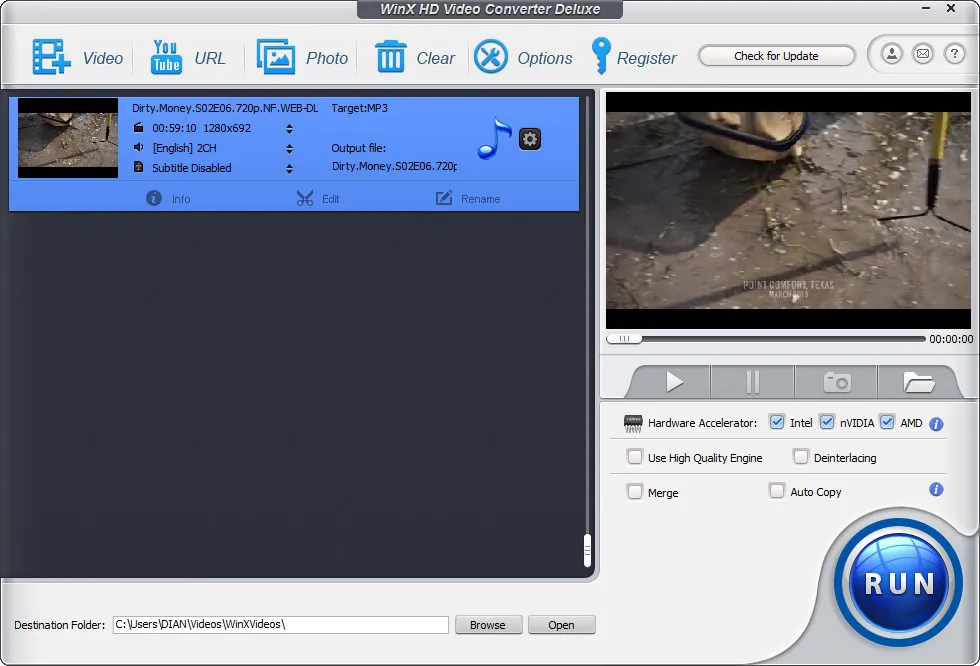Click the Photo slideshow icon

pyautogui.click(x=275, y=57)
